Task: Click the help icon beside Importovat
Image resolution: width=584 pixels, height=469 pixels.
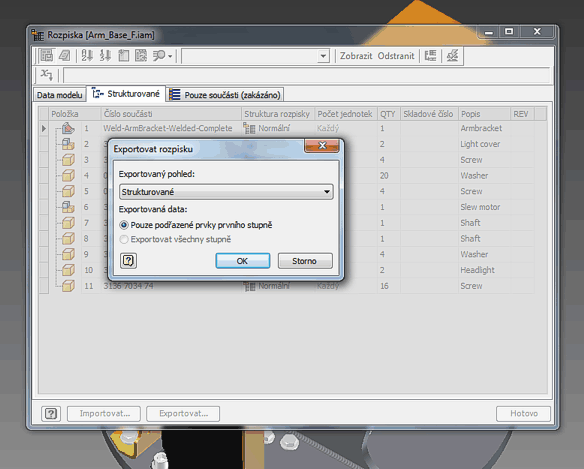Action: click(x=51, y=413)
